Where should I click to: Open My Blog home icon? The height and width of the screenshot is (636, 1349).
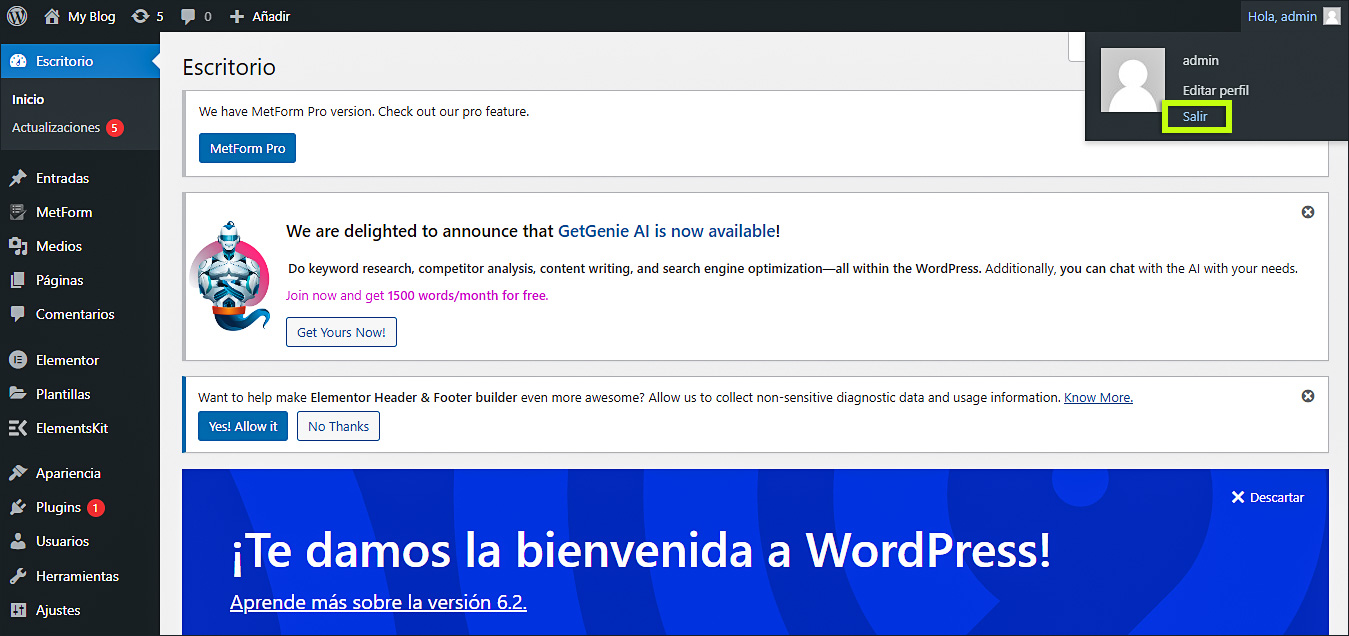point(52,16)
